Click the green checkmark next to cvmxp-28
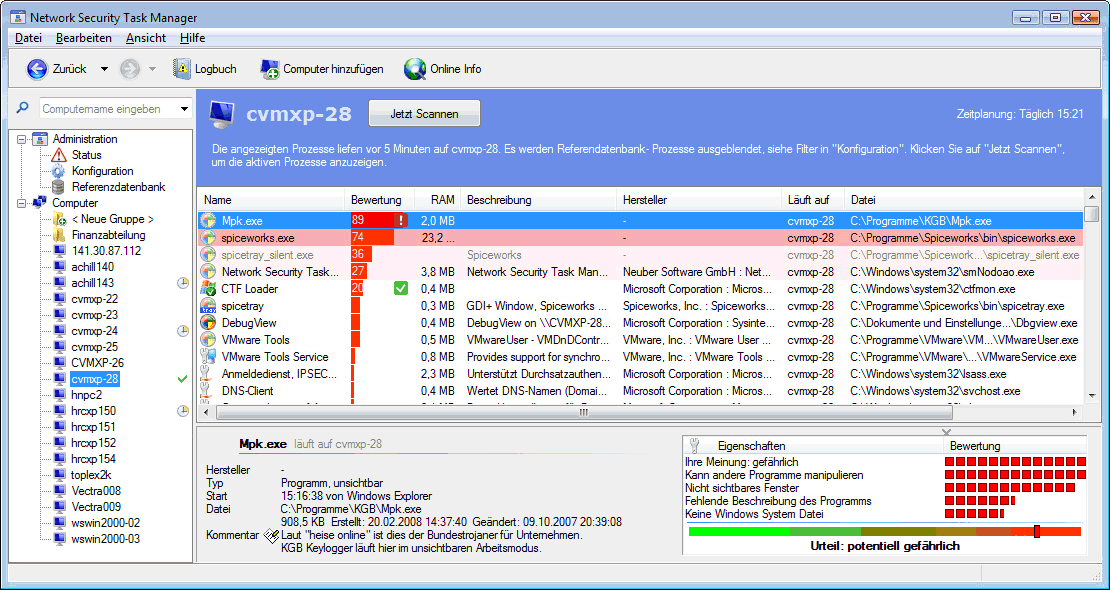This screenshot has width=1110, height=590. coord(181,379)
